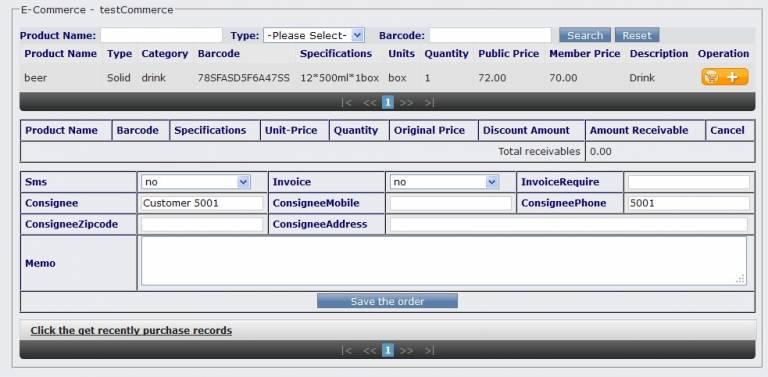Click the InvoiceRequire input field
This screenshot has width=768, height=377.
(x=689, y=182)
